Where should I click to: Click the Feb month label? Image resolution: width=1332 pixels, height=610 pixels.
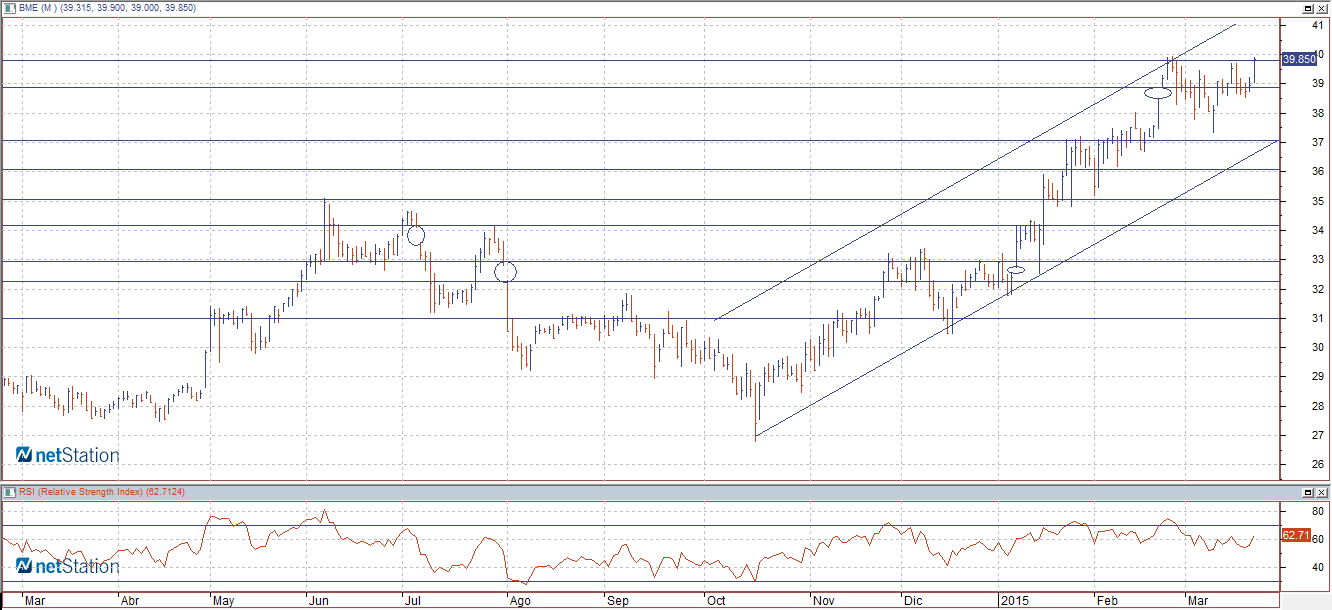pos(1106,601)
